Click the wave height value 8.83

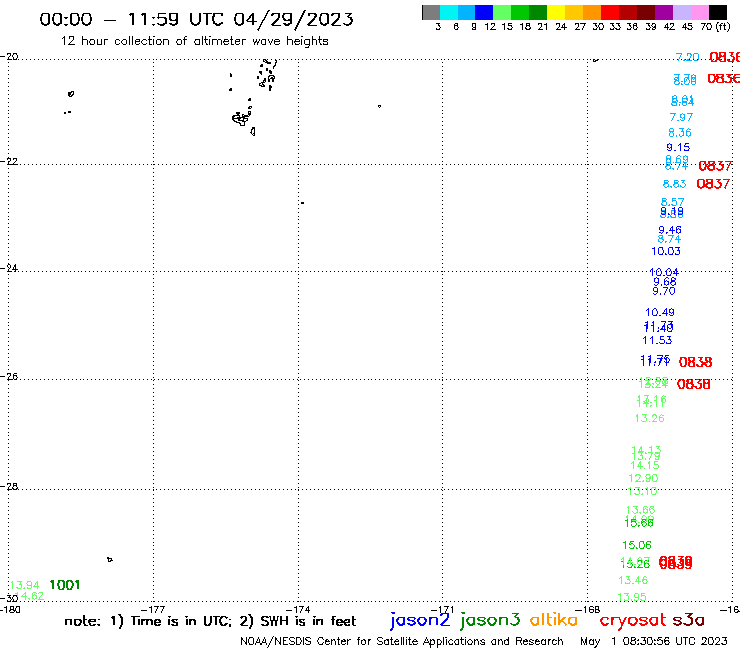click(x=674, y=184)
